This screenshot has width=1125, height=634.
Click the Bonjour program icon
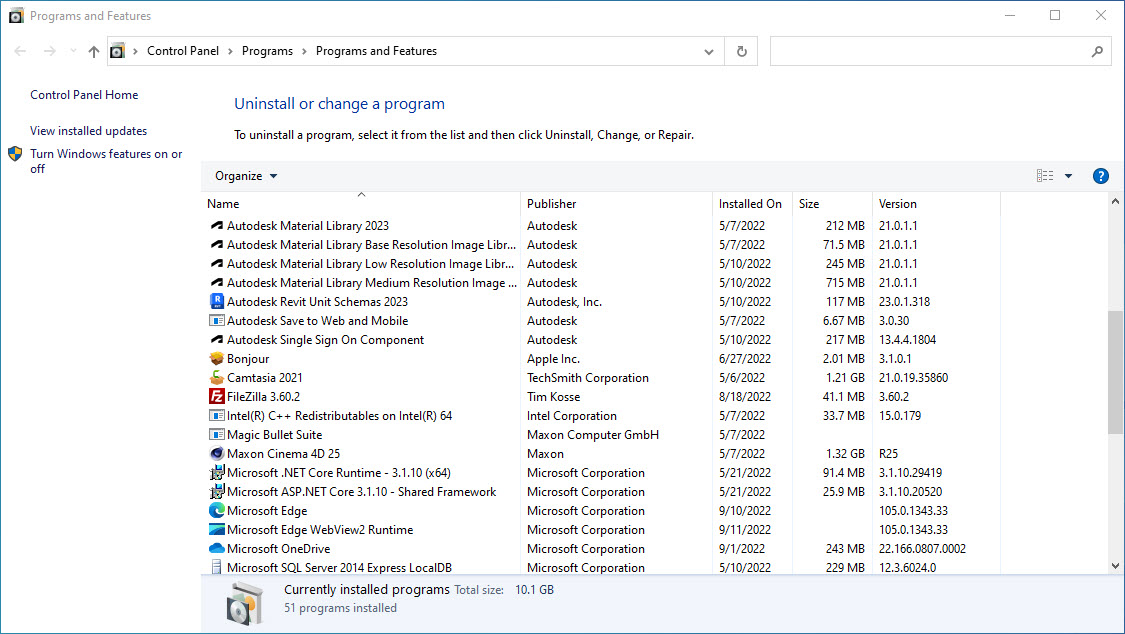click(216, 359)
